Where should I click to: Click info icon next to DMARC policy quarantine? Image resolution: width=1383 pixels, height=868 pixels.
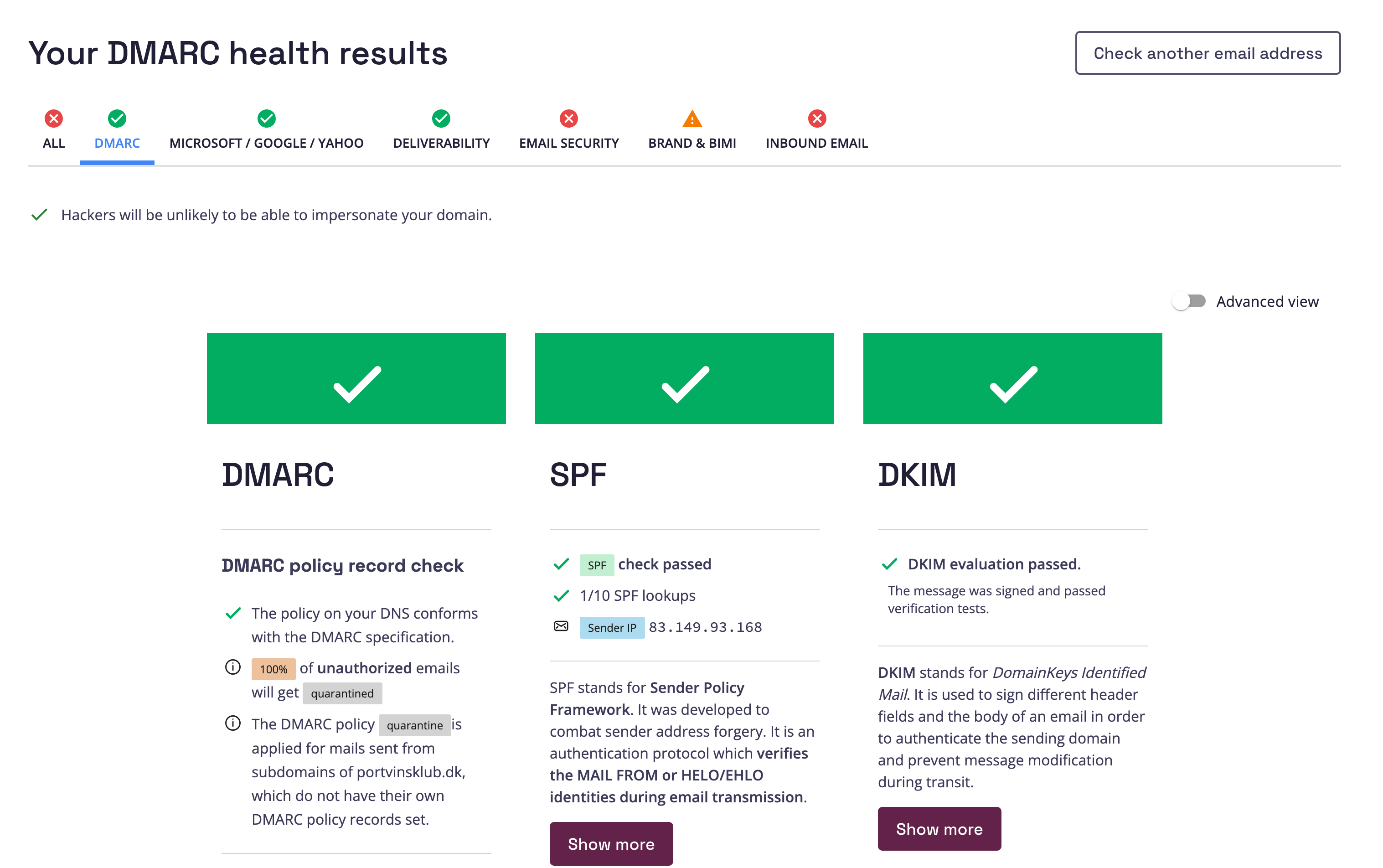coord(232,723)
